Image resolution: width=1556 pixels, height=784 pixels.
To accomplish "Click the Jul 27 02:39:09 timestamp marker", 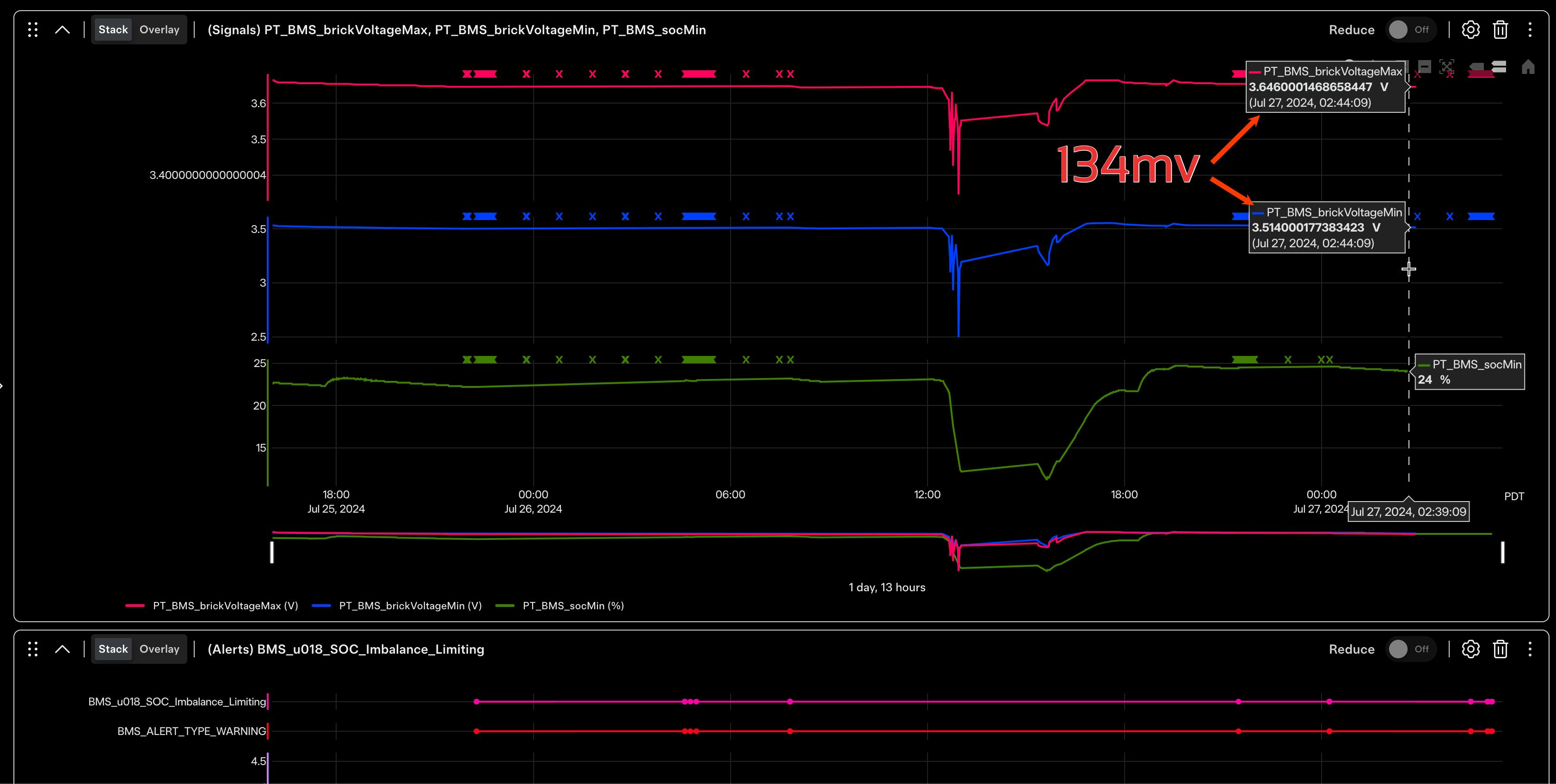I will [x=1408, y=511].
